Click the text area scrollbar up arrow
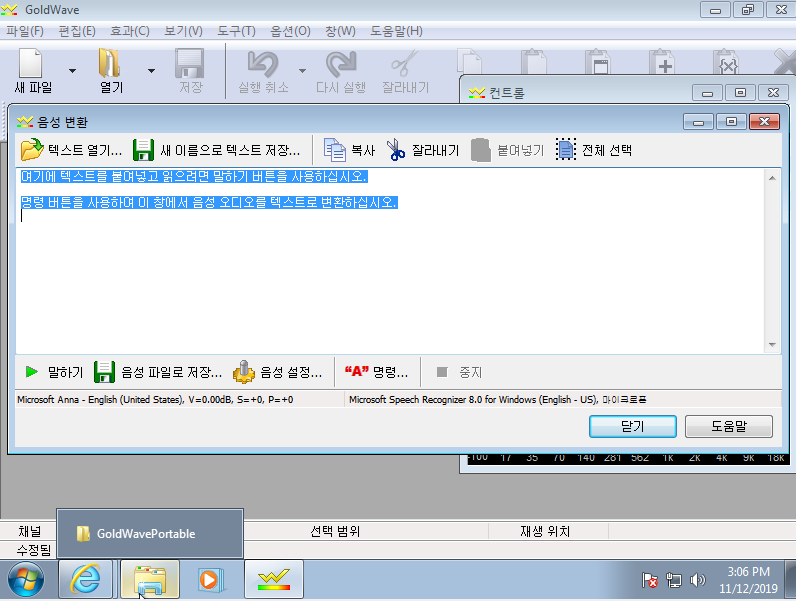 click(x=772, y=178)
